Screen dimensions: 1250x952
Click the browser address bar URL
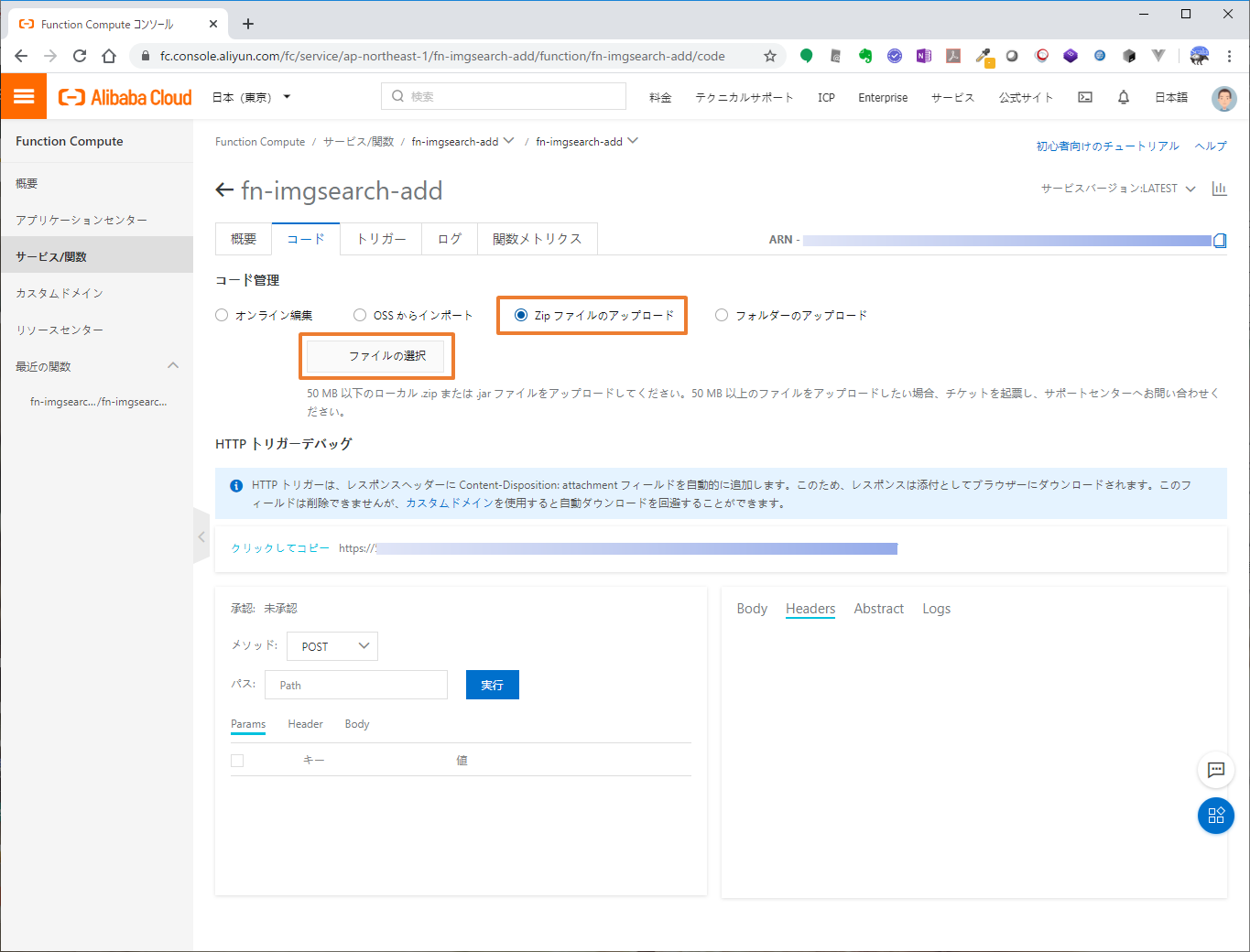(442, 56)
